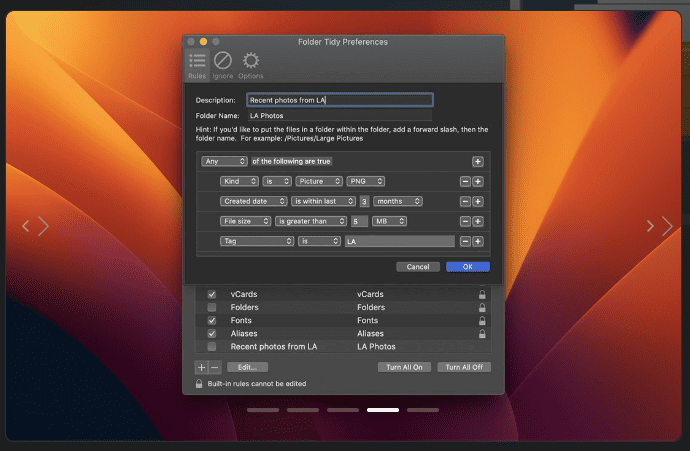Open the Options gear tab

[251, 66]
